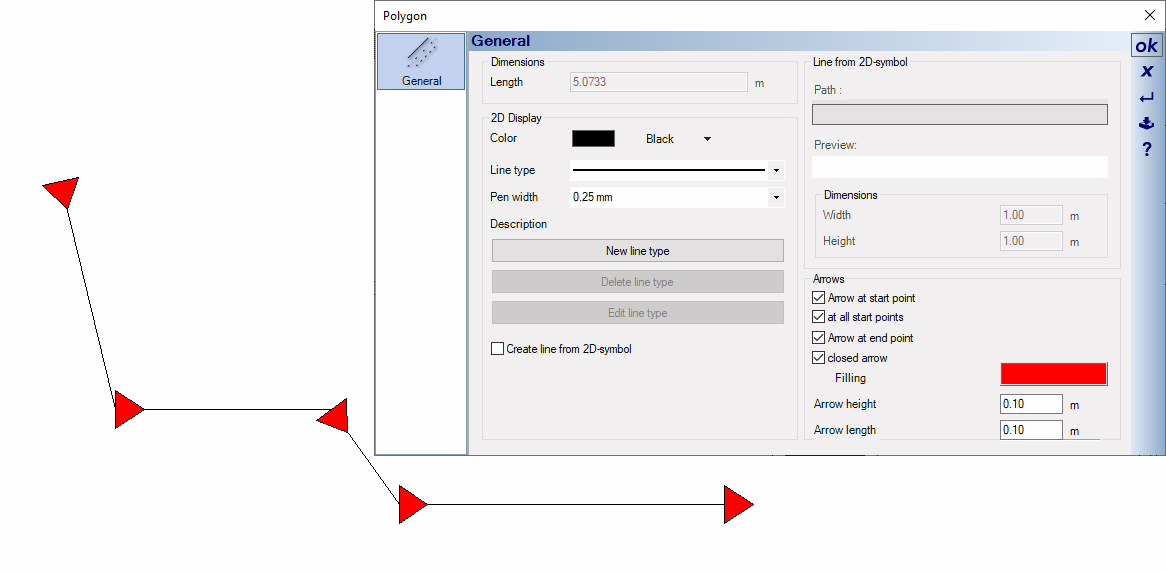This screenshot has height=572, width=1166.
Task: Enable Create line from 2D-symbol
Action: tap(498, 349)
